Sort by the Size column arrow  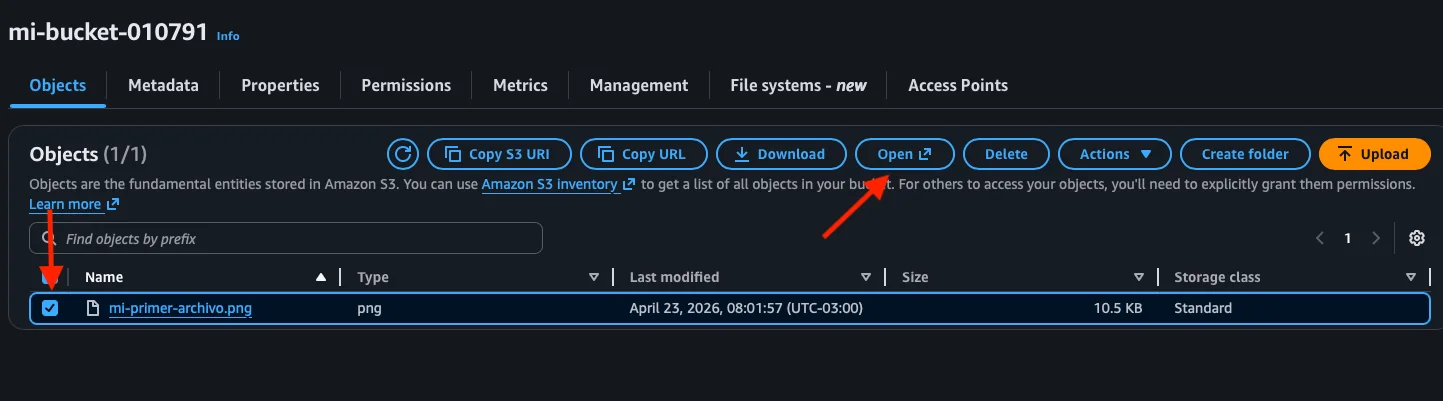point(1138,277)
